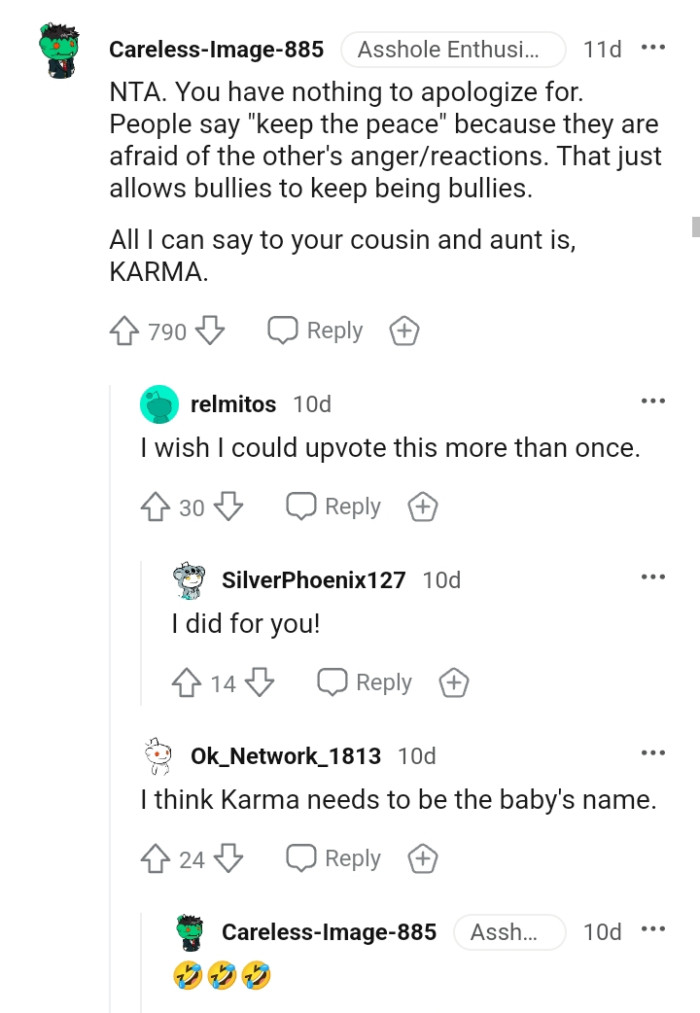Open options menu for Ok_Network_1813's comment

coord(653,752)
